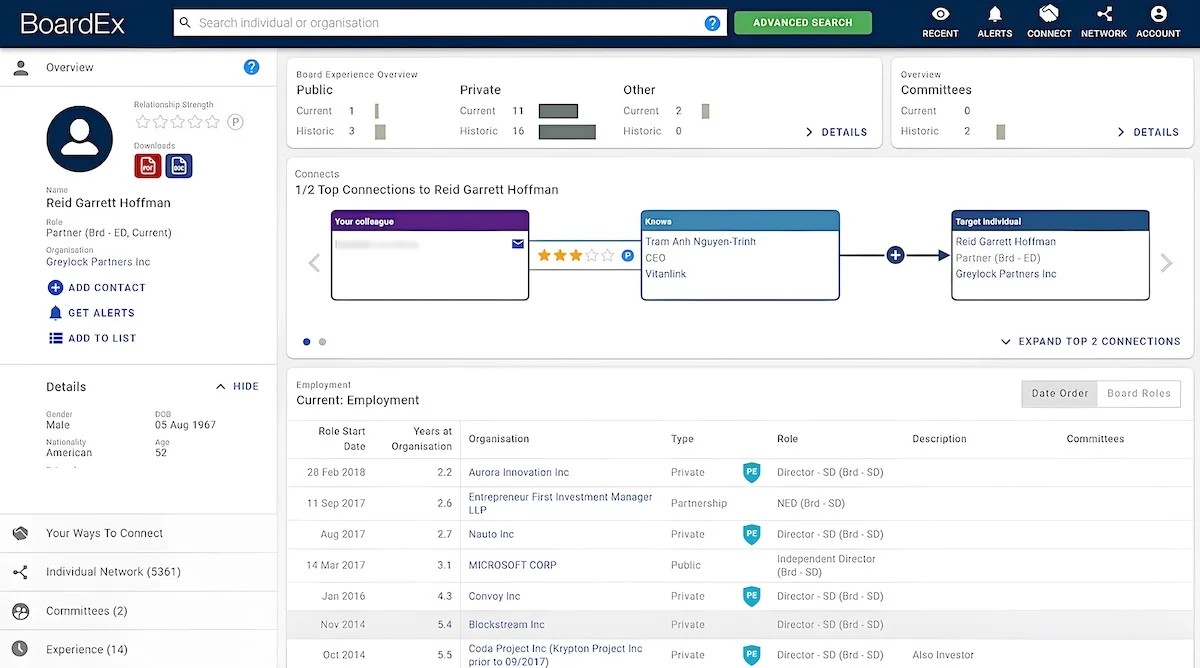Open Board Experience Details
Screen dimensions: 1200x668
click(836, 132)
